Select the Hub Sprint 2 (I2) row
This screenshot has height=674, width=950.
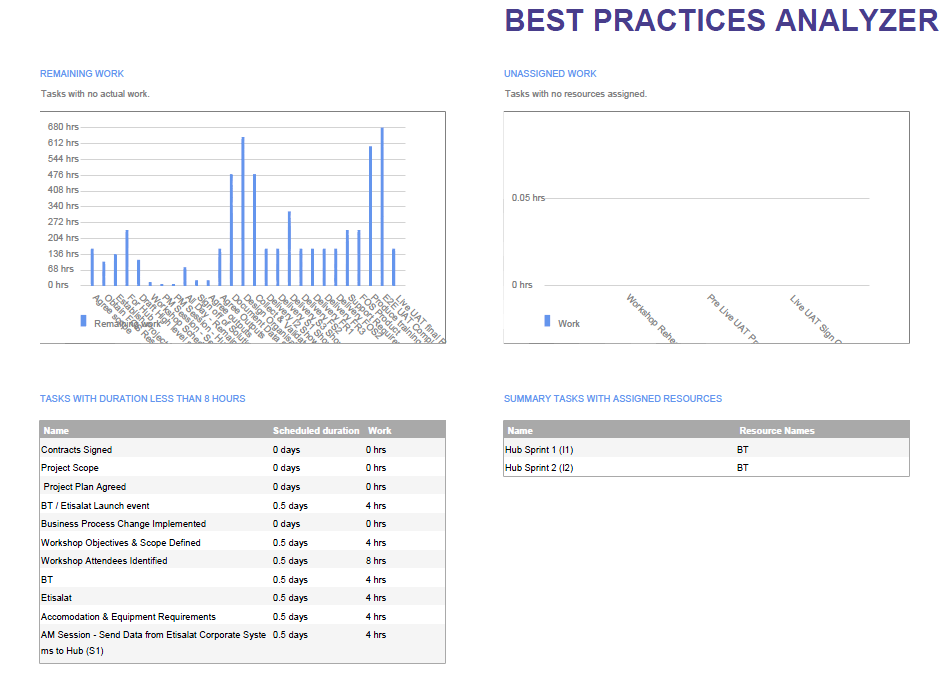pos(539,468)
